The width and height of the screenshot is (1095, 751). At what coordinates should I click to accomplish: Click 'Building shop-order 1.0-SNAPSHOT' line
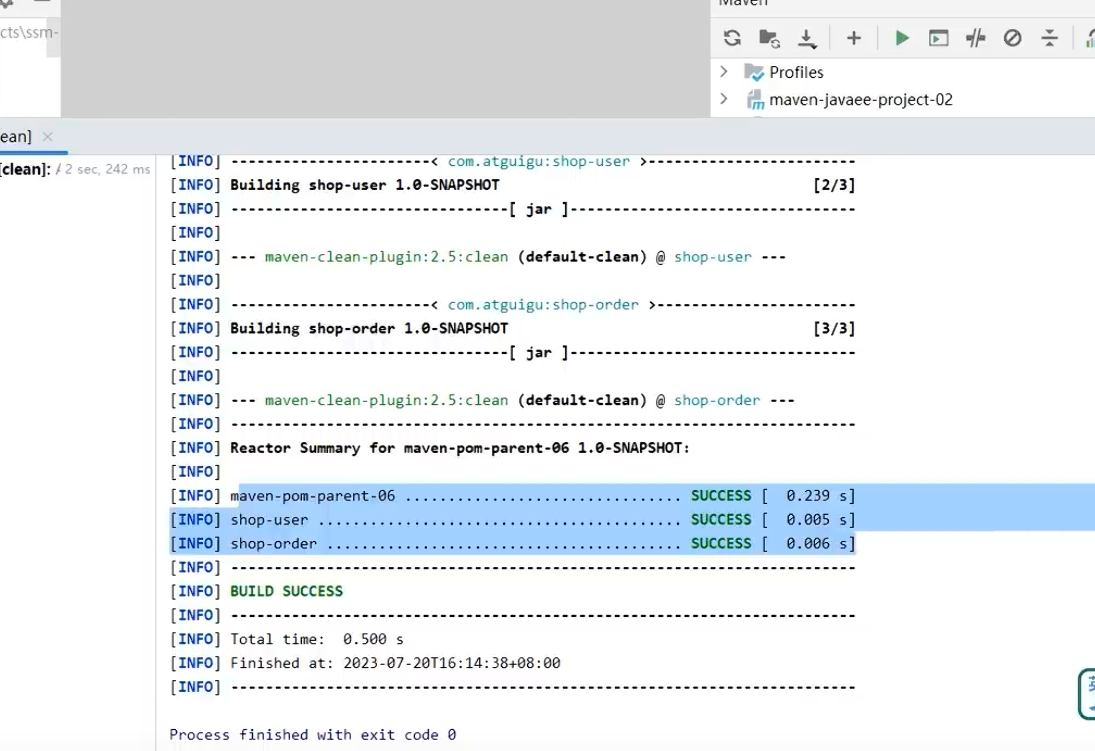[369, 328]
